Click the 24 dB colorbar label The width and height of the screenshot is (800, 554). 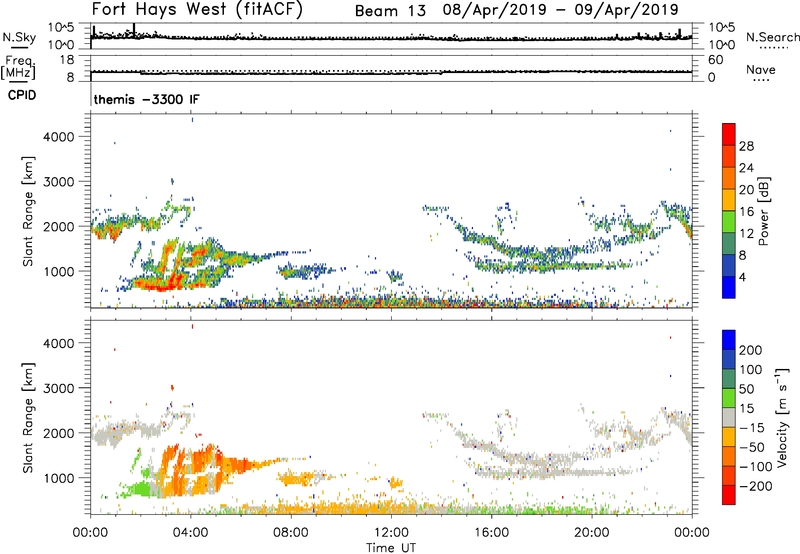[746, 168]
